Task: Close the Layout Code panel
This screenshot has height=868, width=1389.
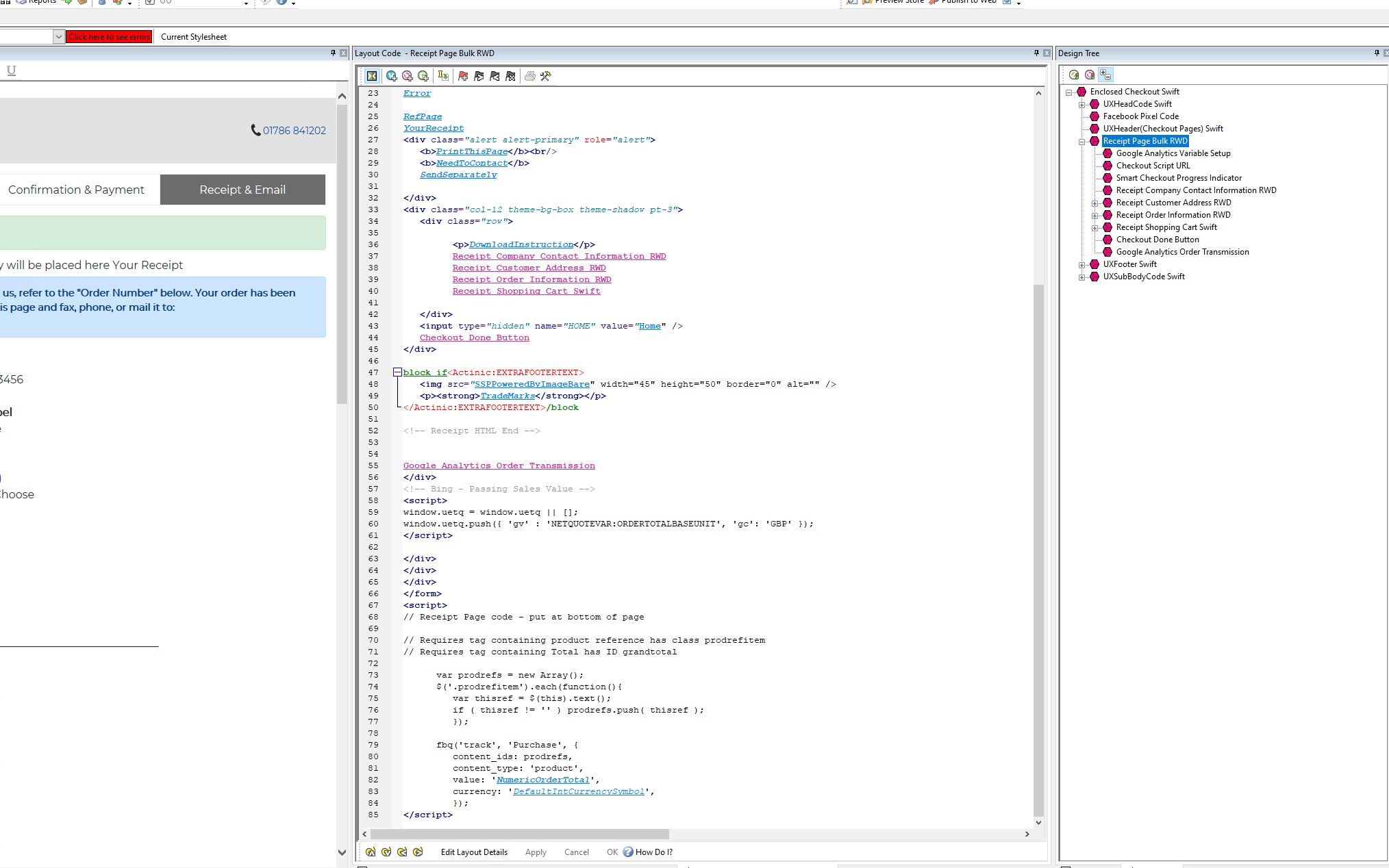Action: pos(1047,53)
